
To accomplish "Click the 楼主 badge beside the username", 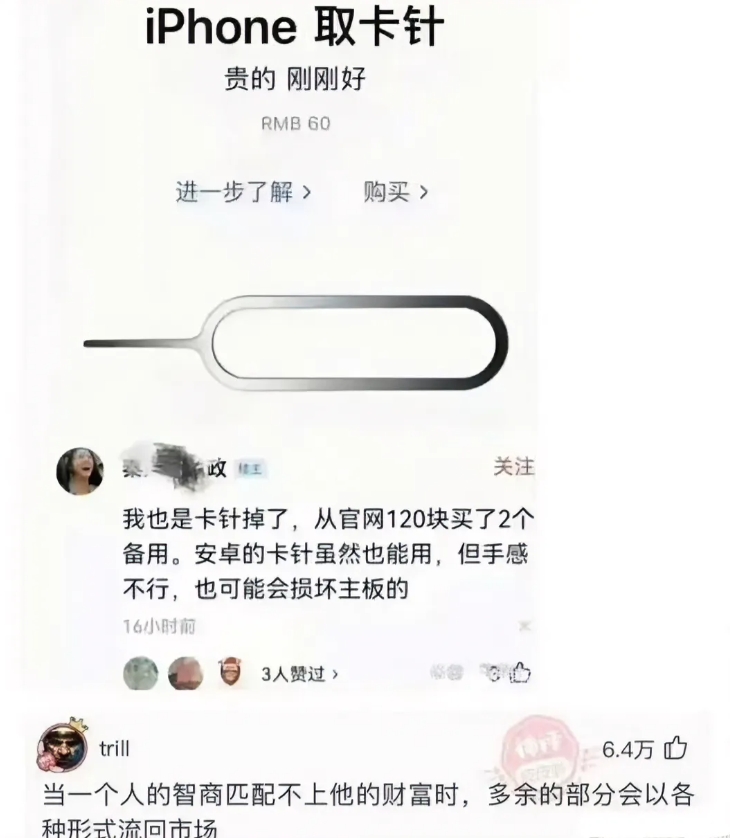I will [250, 469].
